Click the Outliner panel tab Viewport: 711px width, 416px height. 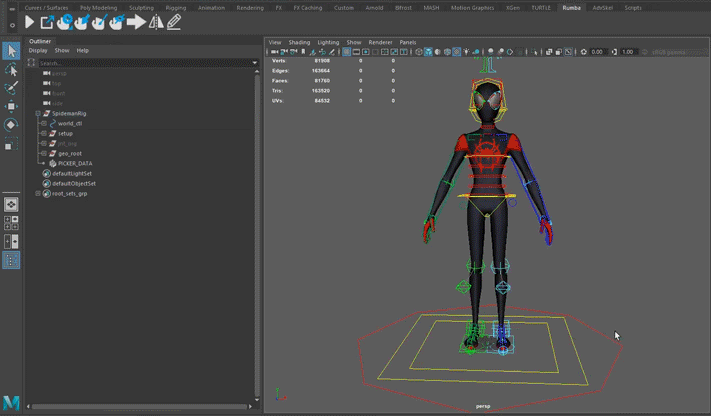pyautogui.click(x=40, y=41)
